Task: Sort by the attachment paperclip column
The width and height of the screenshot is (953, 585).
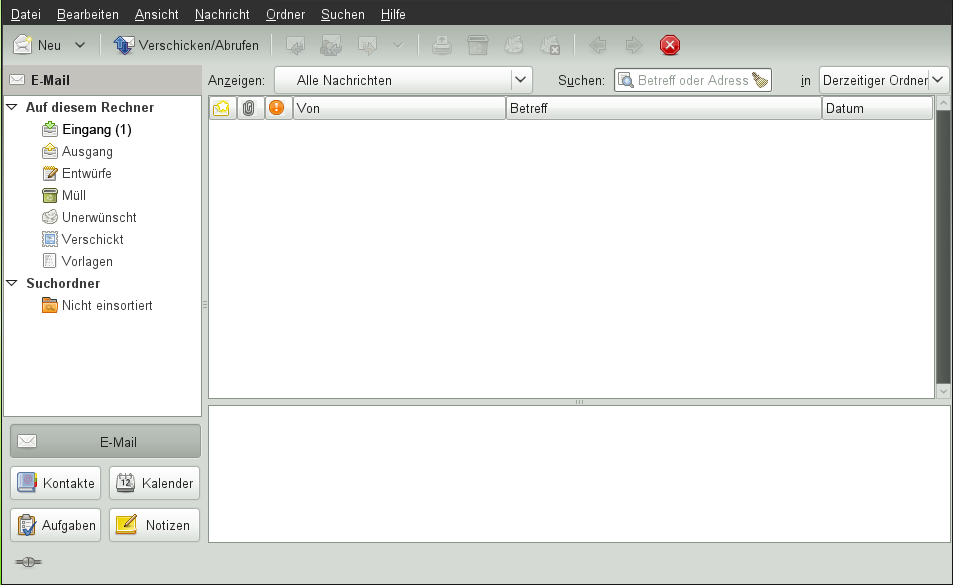Action: (250, 108)
